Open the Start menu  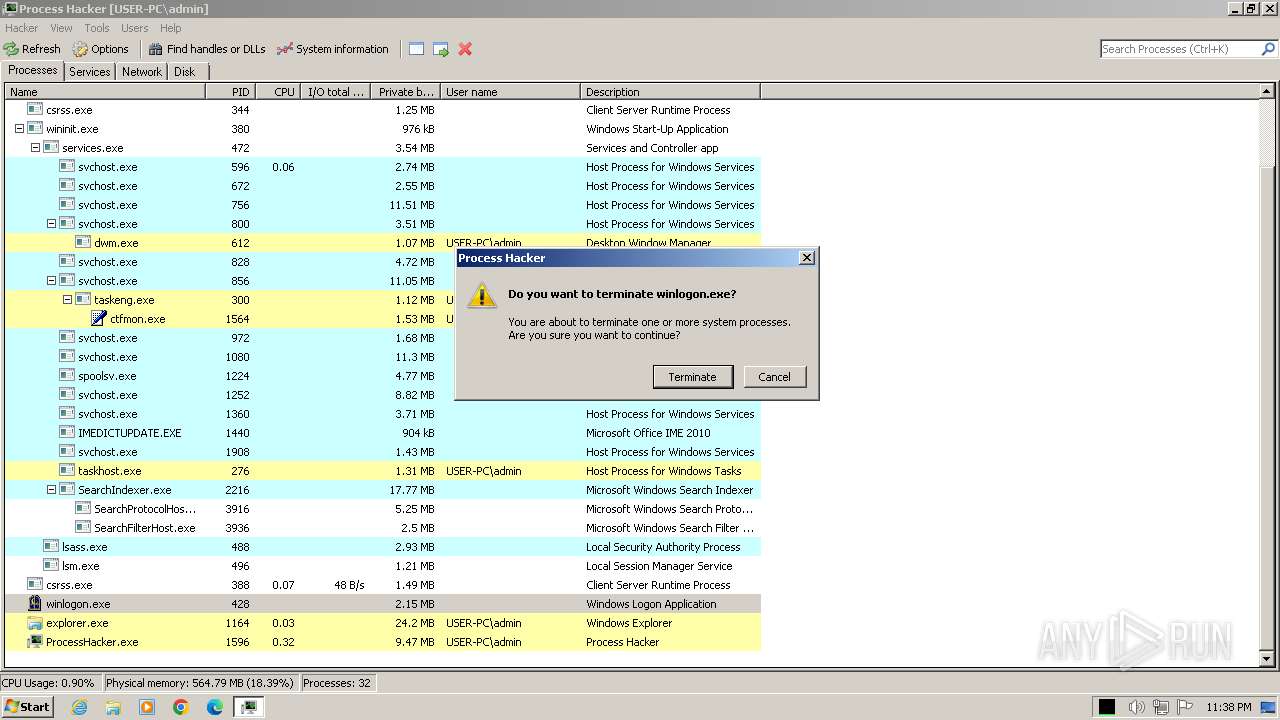click(27, 707)
